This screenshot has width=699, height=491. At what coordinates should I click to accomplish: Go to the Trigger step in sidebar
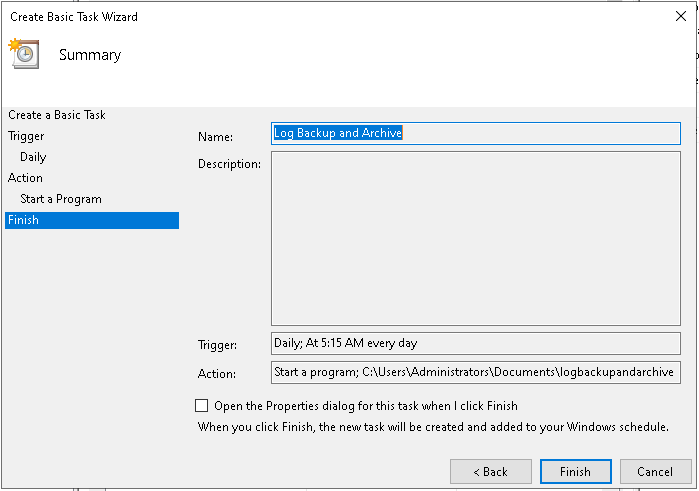(26, 136)
